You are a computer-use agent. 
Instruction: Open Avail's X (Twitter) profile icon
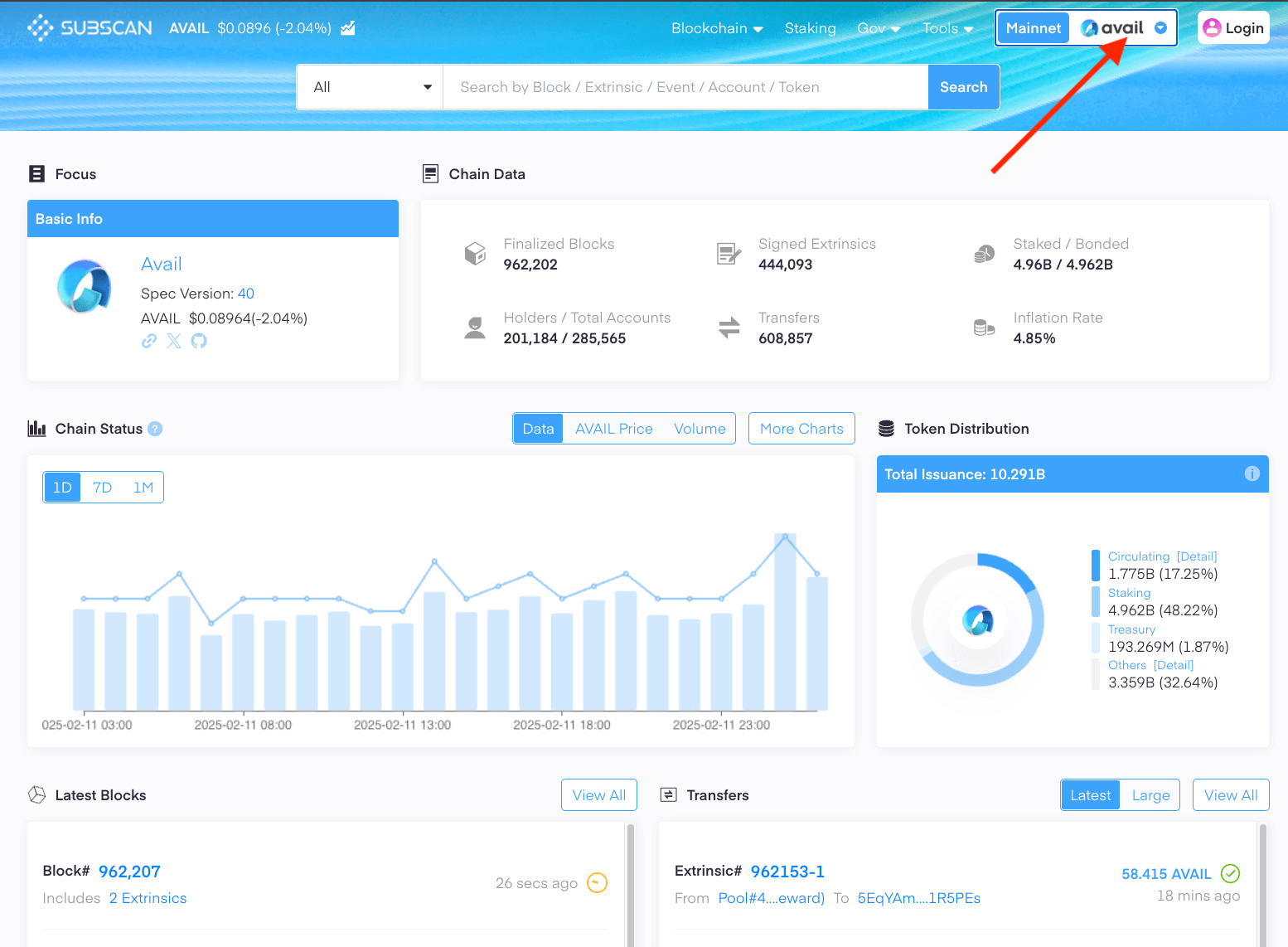(174, 341)
